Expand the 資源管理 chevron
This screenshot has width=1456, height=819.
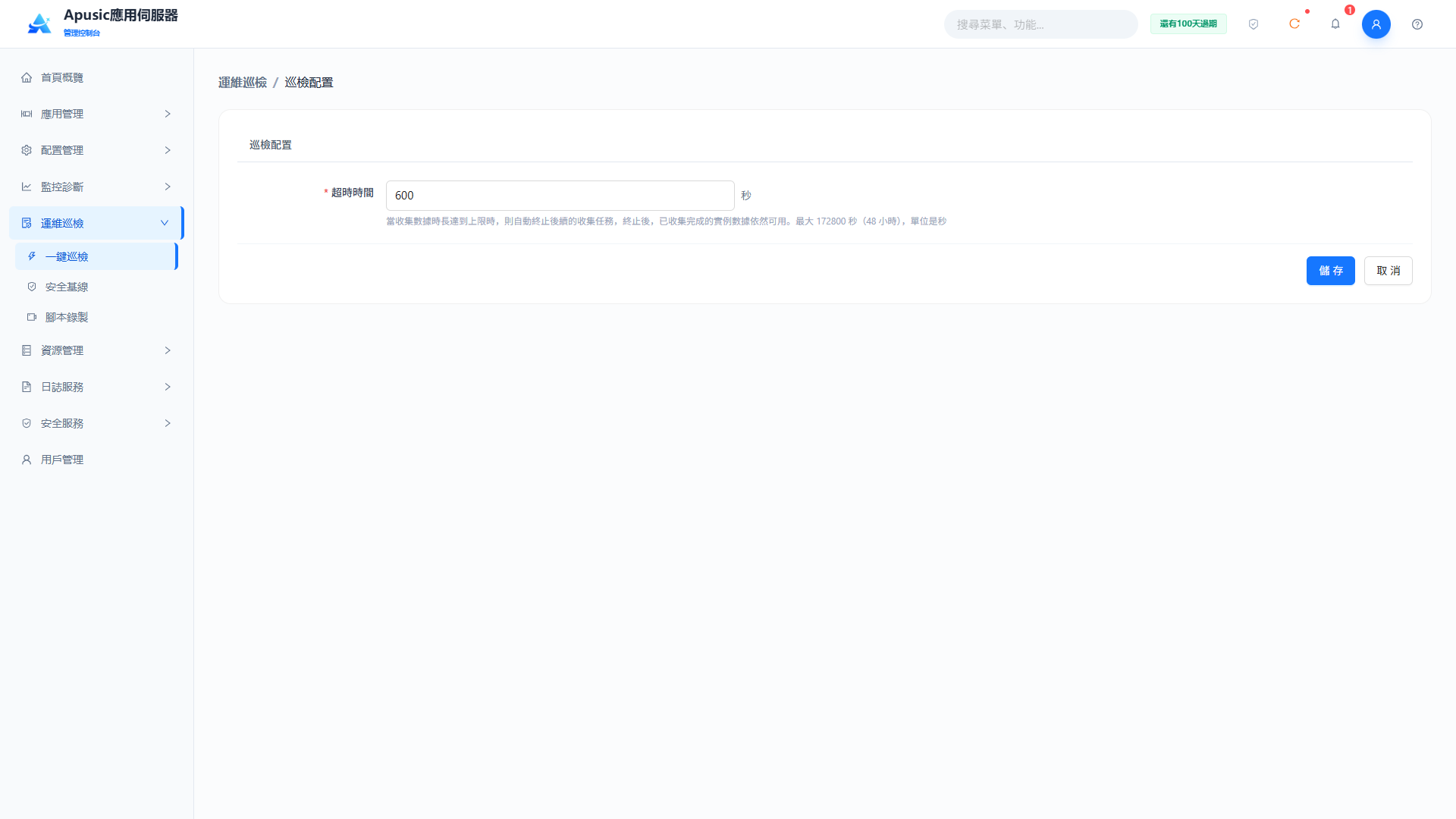[x=168, y=350]
